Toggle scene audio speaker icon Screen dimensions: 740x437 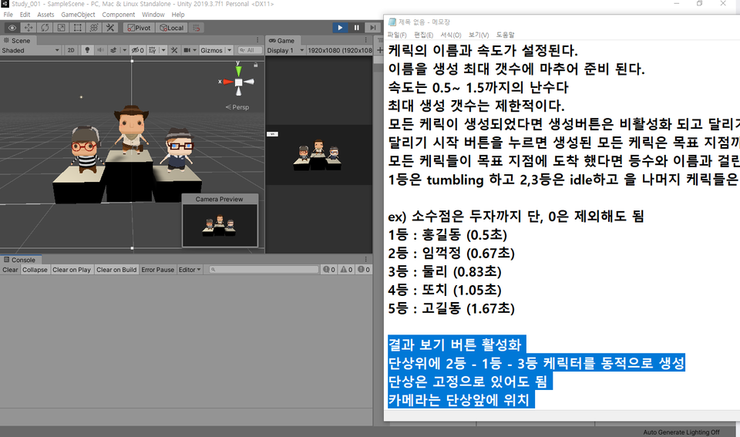[100, 50]
